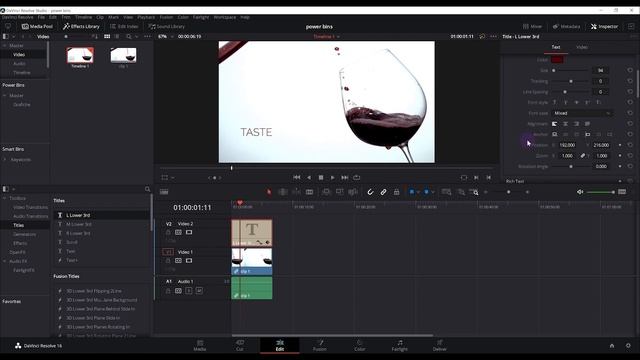
Task: Open the Edit Index panel
Action: (x=124, y=26)
